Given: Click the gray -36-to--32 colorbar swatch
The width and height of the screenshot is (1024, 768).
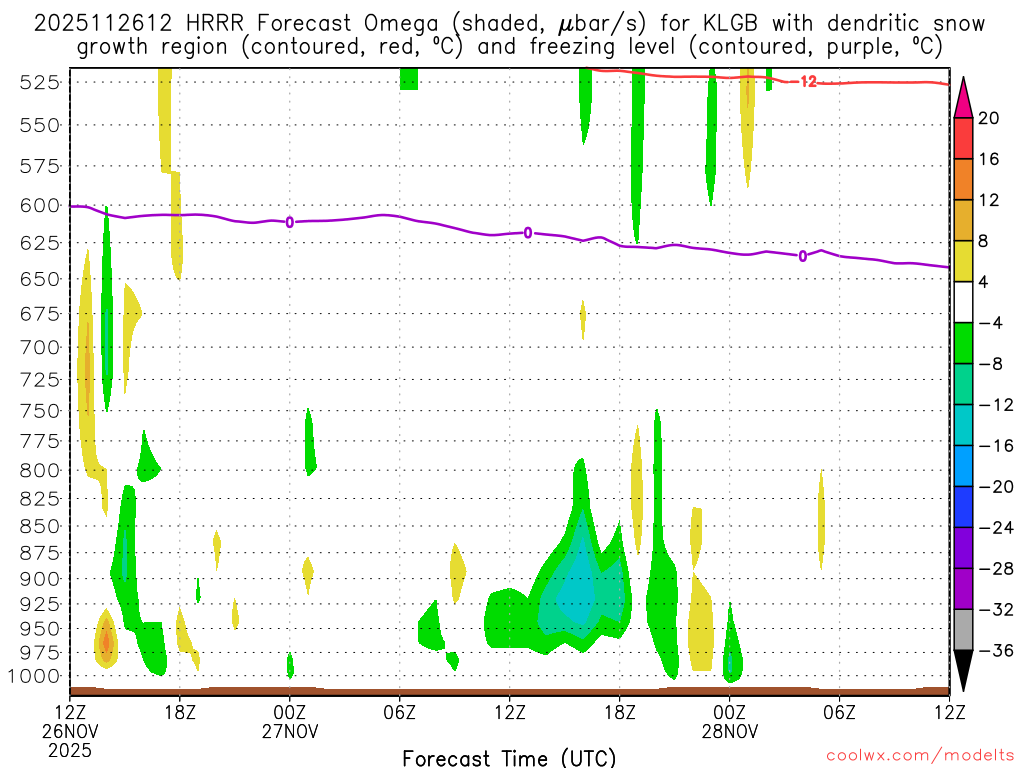Looking at the screenshot, I should click(963, 630).
